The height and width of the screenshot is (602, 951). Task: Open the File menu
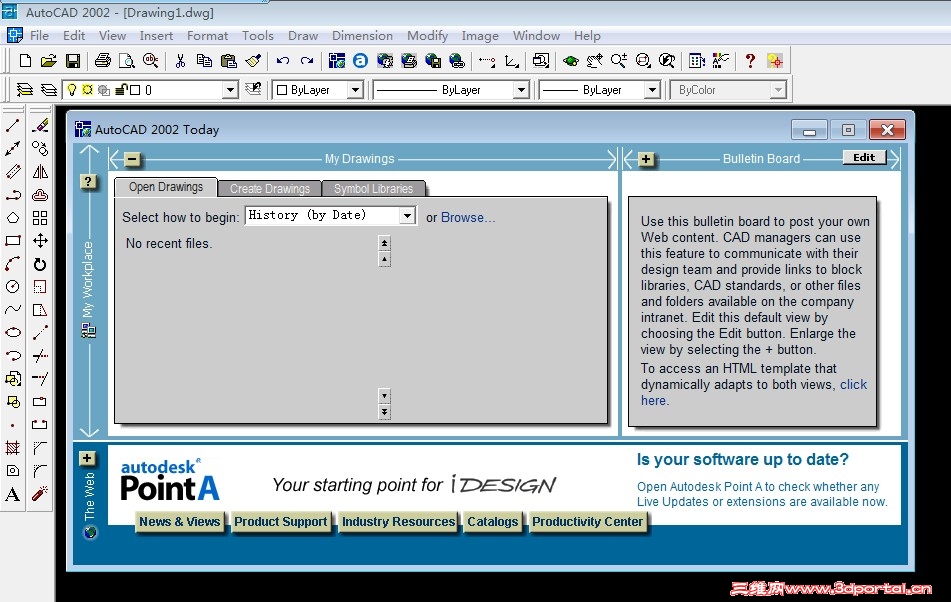pos(39,36)
